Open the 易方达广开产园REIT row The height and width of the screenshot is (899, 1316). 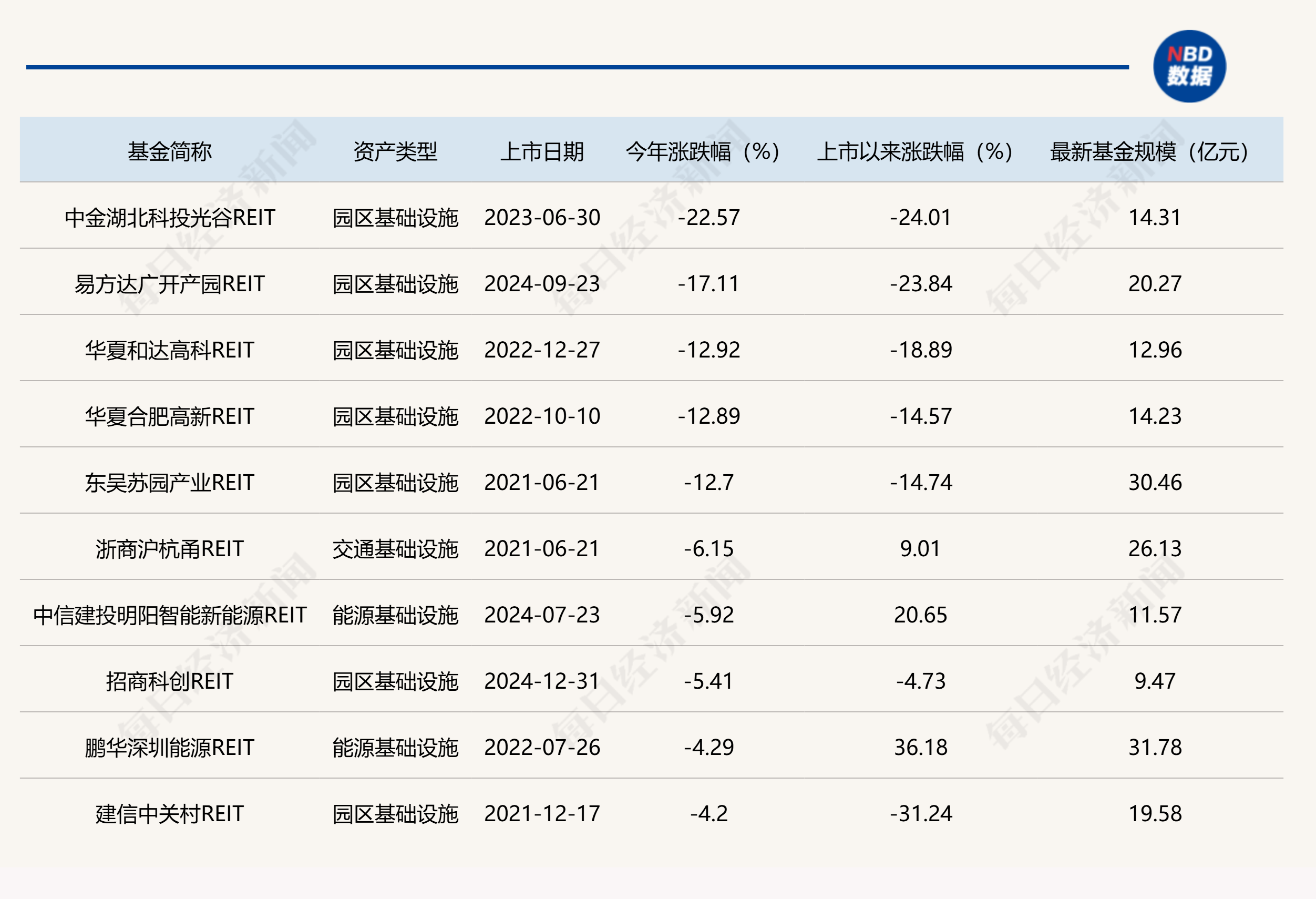(x=169, y=284)
